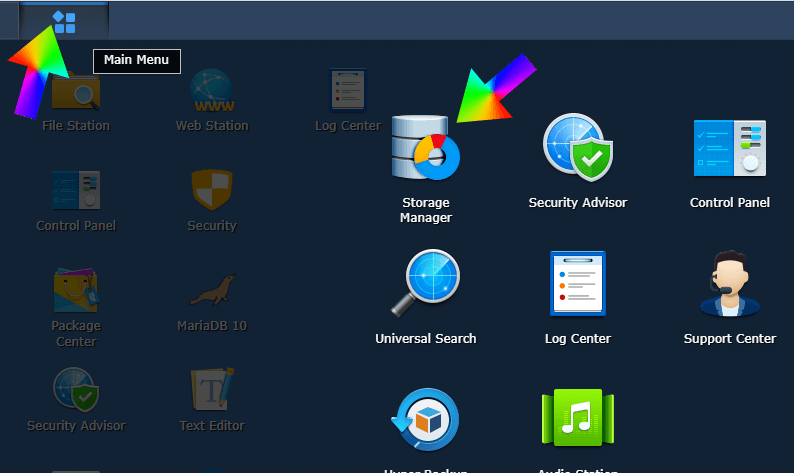Click the 'Web Station' label text

pos(212,126)
